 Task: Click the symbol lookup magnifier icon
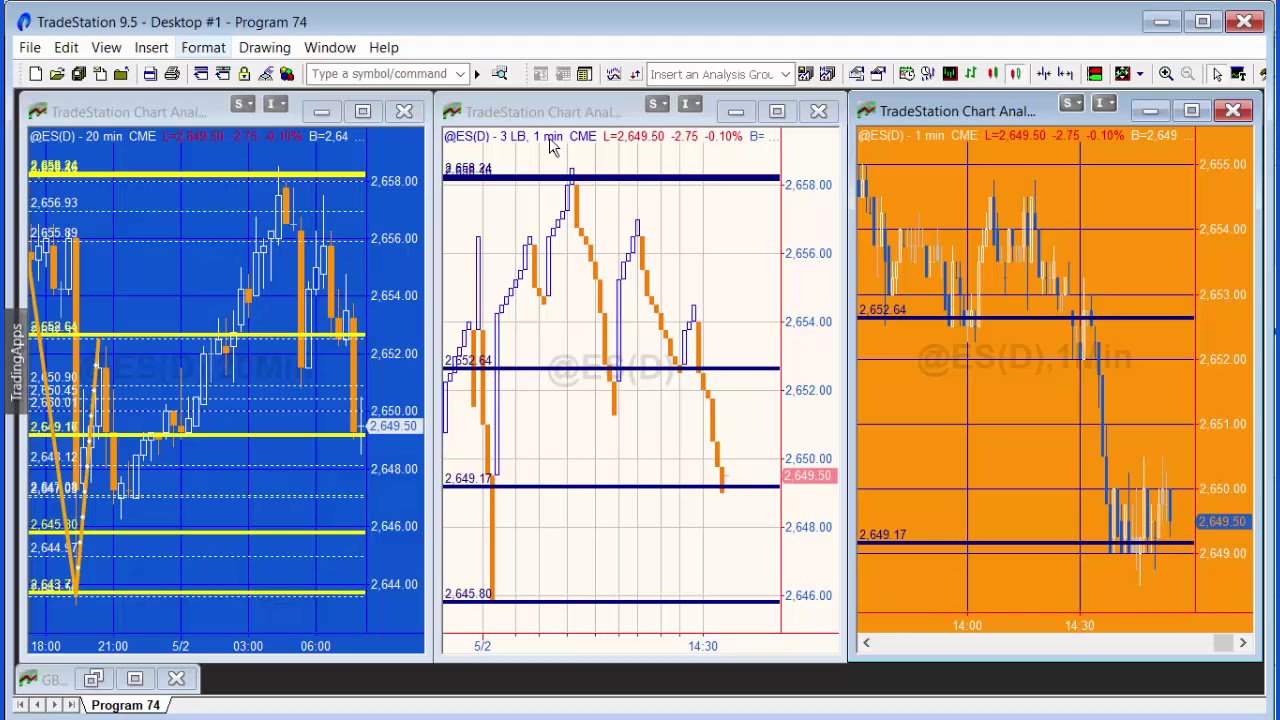[499, 74]
